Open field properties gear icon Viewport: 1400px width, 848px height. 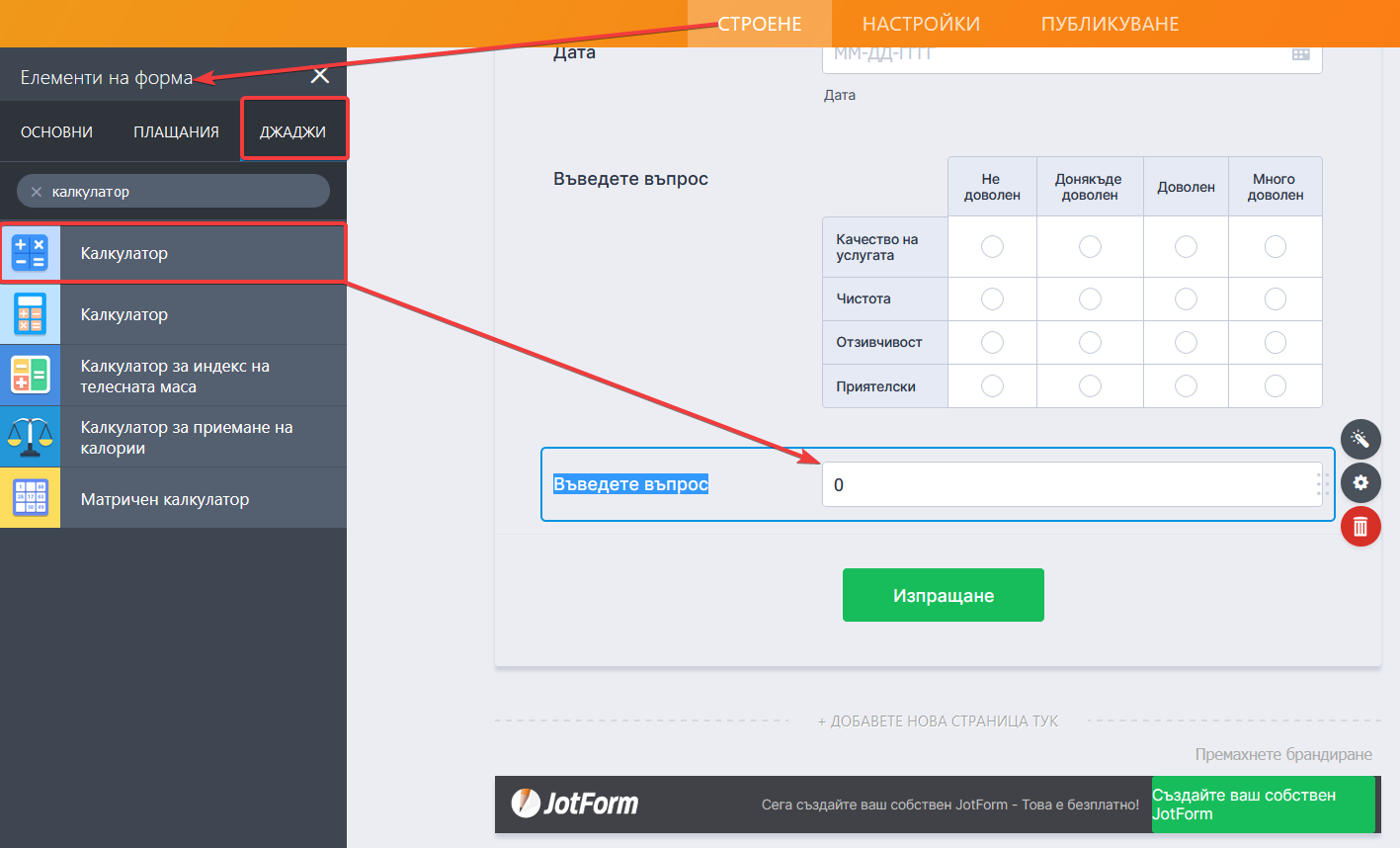[1360, 482]
